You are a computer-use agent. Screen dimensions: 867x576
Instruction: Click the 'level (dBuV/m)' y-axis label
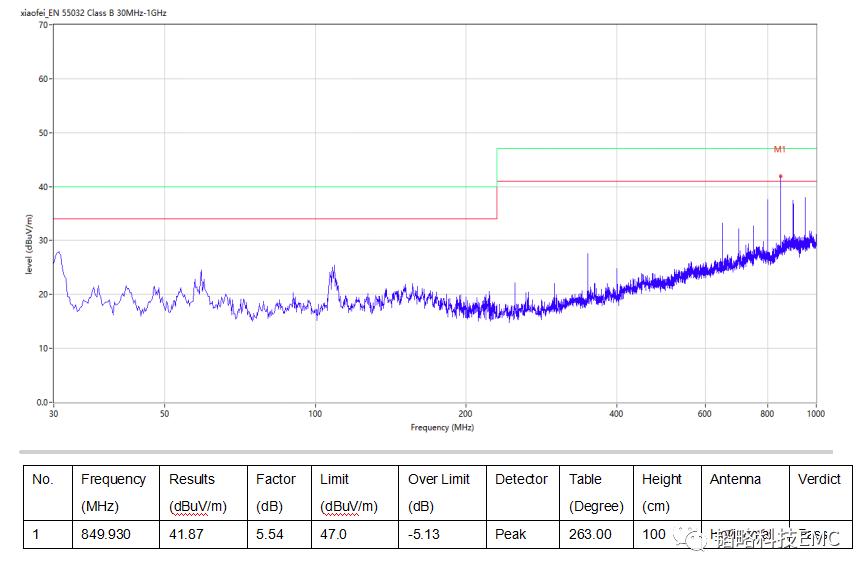[29, 244]
